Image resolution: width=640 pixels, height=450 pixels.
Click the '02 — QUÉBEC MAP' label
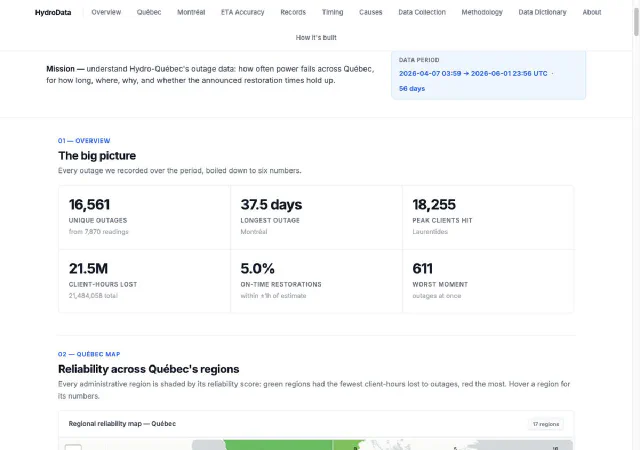click(89, 354)
